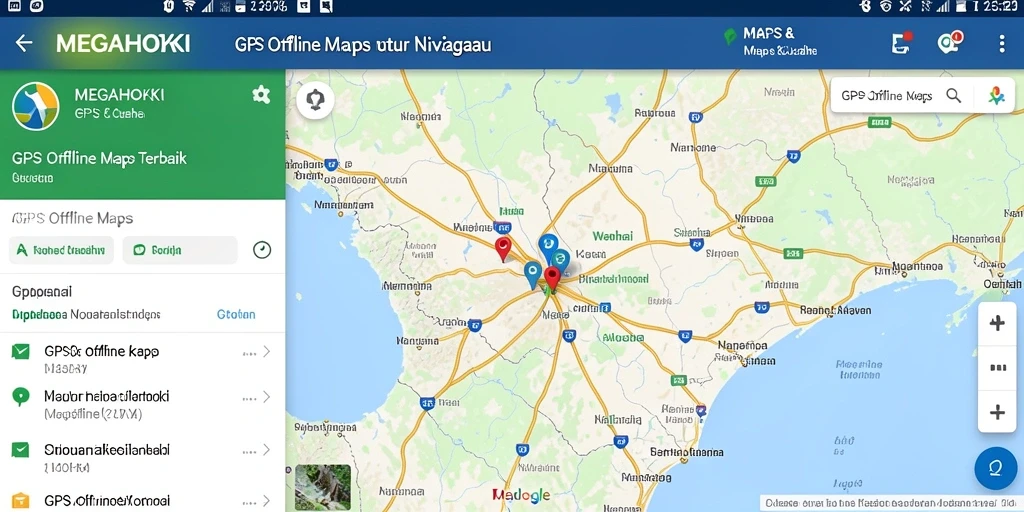
Task: Expand GPS Offinoe Xomoai with its chevron
Action: click(x=266, y=501)
